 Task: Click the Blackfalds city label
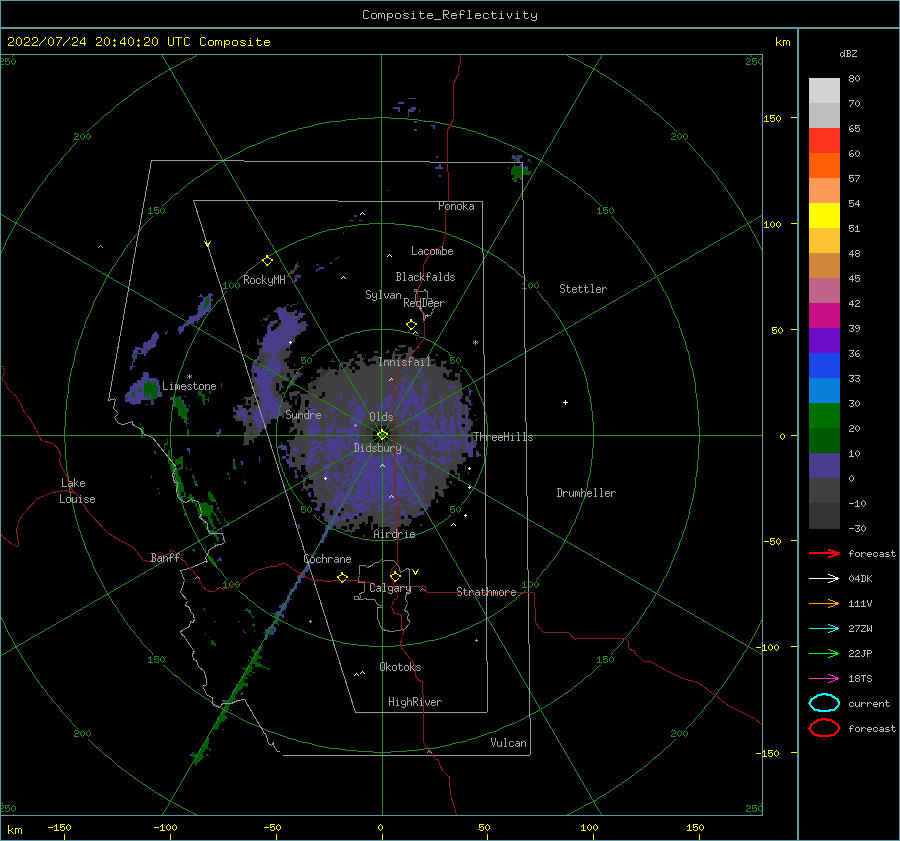(x=425, y=277)
